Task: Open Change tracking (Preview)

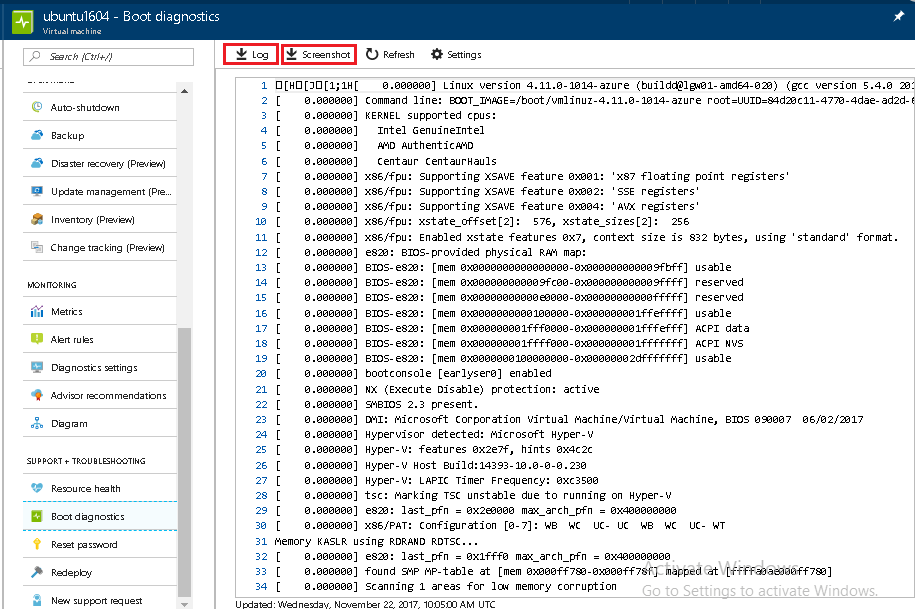Action: click(x=100, y=247)
